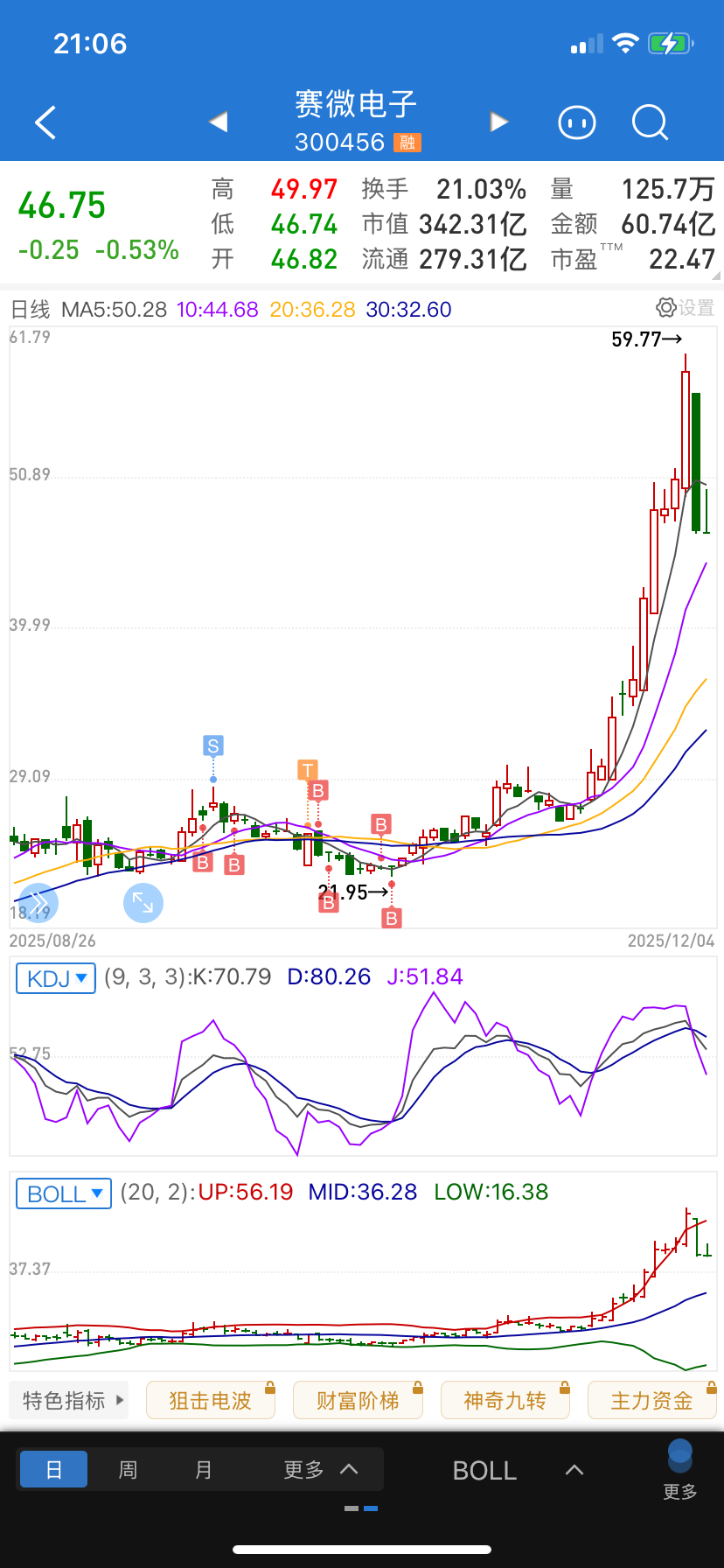Screen dimensions: 724x1568
Task: Tap the blue S sell marker
Action: click(x=212, y=746)
